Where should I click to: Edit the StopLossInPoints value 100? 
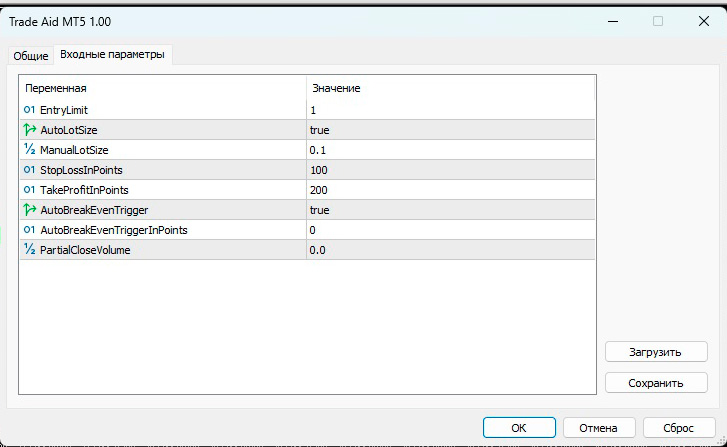(x=450, y=170)
